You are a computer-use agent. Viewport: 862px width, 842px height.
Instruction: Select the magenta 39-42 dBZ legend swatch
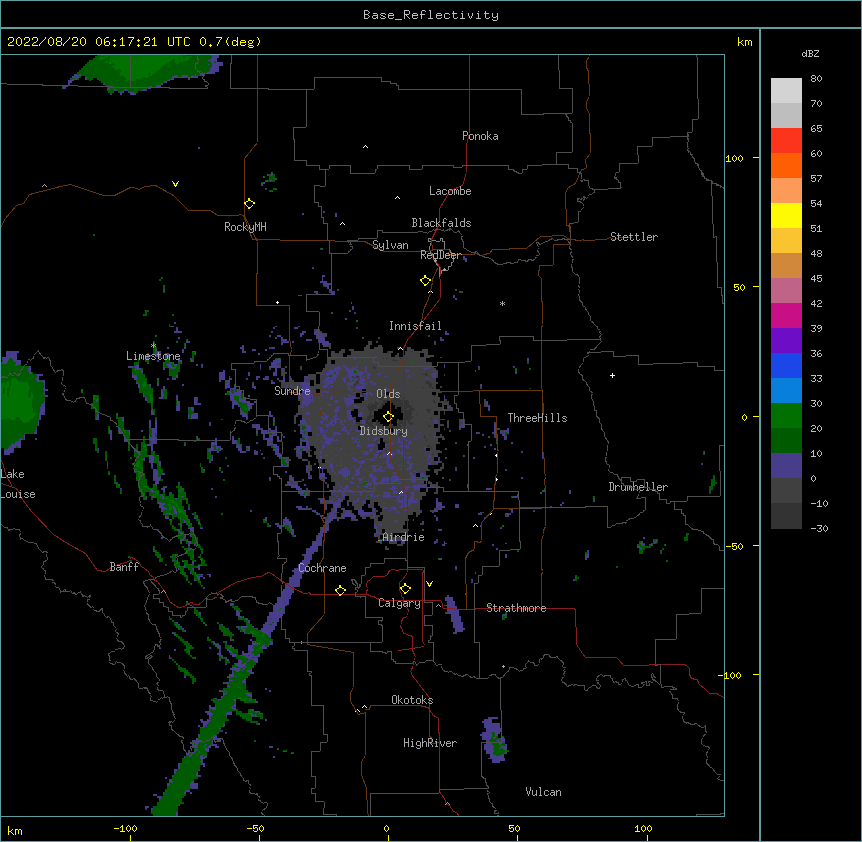[x=786, y=315]
